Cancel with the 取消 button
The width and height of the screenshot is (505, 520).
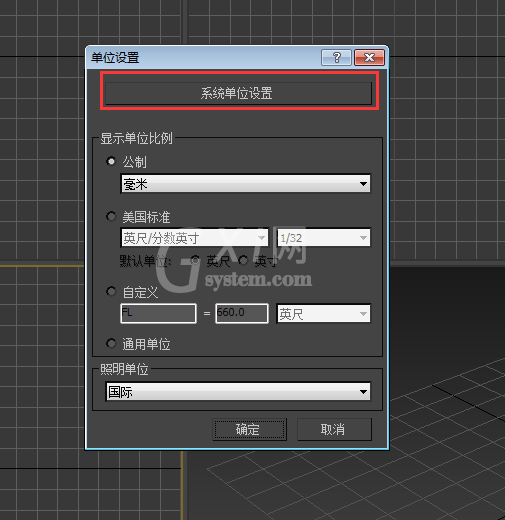(x=334, y=429)
